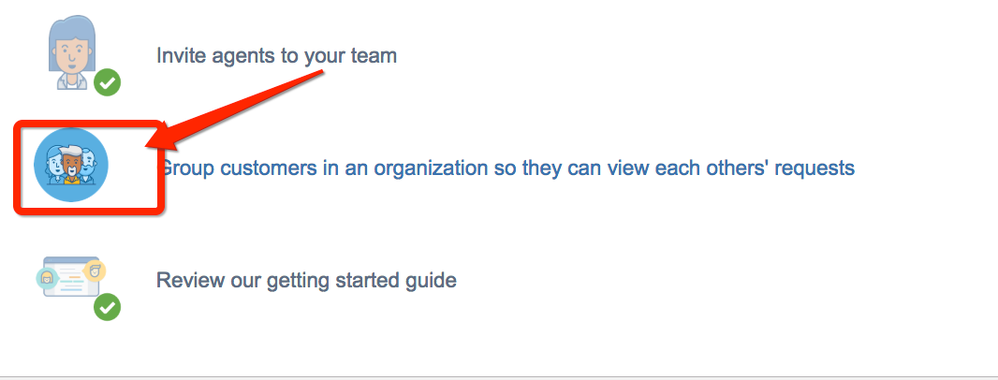Viewport: 998px width, 380px height.
Task: Click the female agent avatar icon
Action: (x=72, y=53)
